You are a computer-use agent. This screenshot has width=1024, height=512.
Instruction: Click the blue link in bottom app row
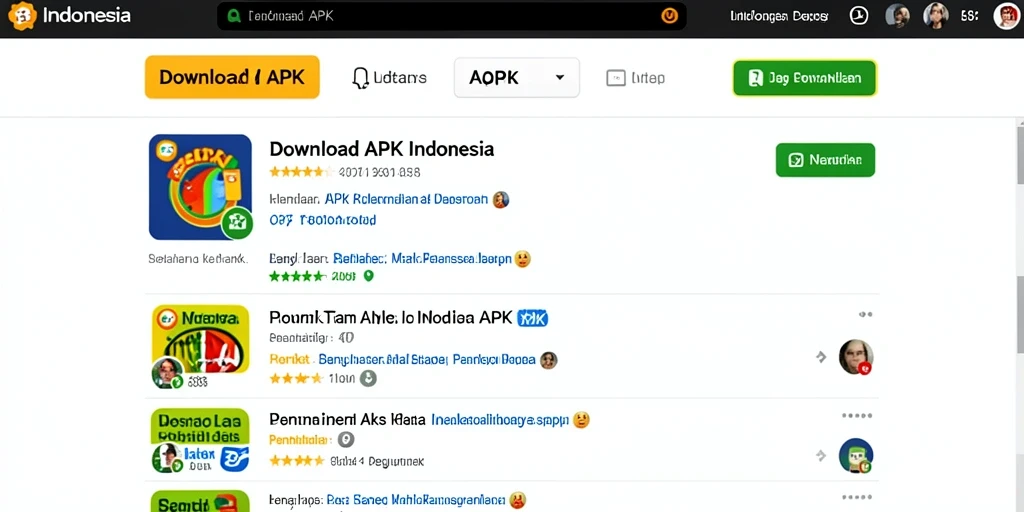pyautogui.click(x=415, y=500)
